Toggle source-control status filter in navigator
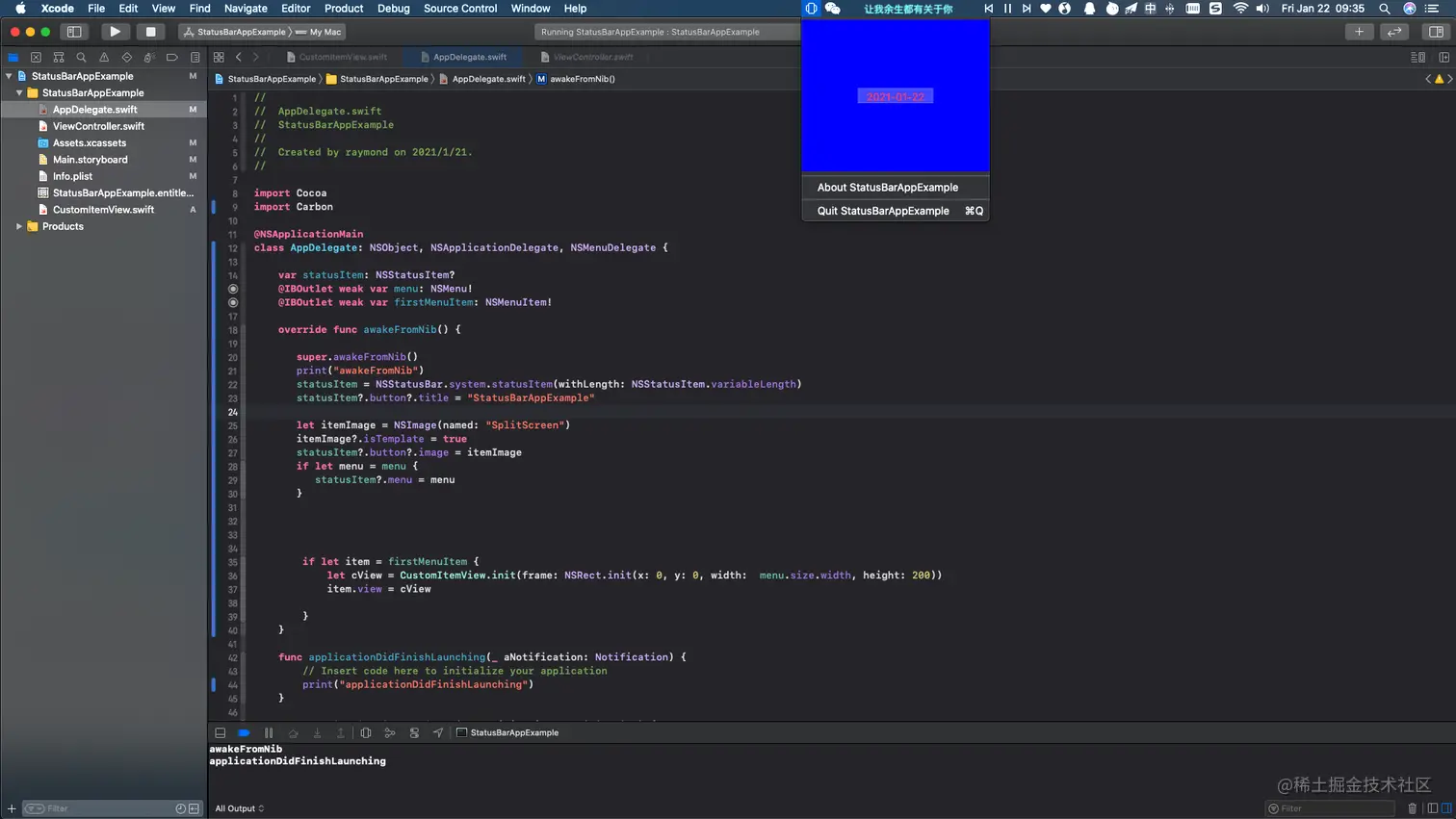 click(194, 808)
